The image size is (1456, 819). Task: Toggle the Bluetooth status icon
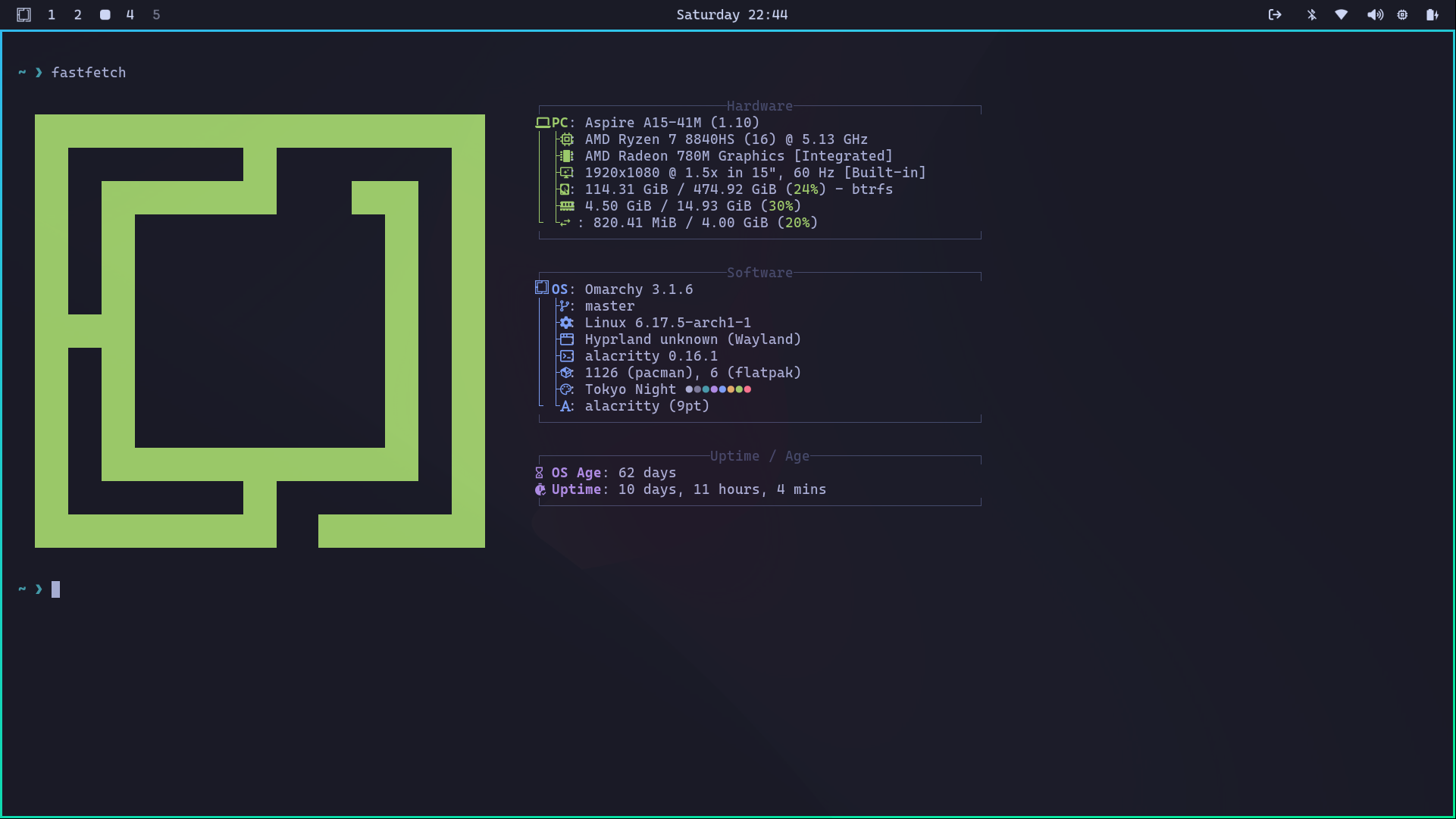(1312, 14)
